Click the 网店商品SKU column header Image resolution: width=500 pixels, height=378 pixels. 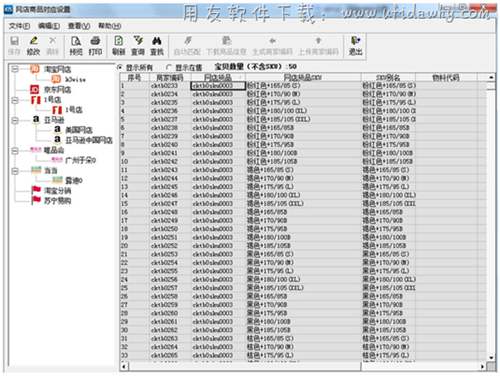point(303,78)
